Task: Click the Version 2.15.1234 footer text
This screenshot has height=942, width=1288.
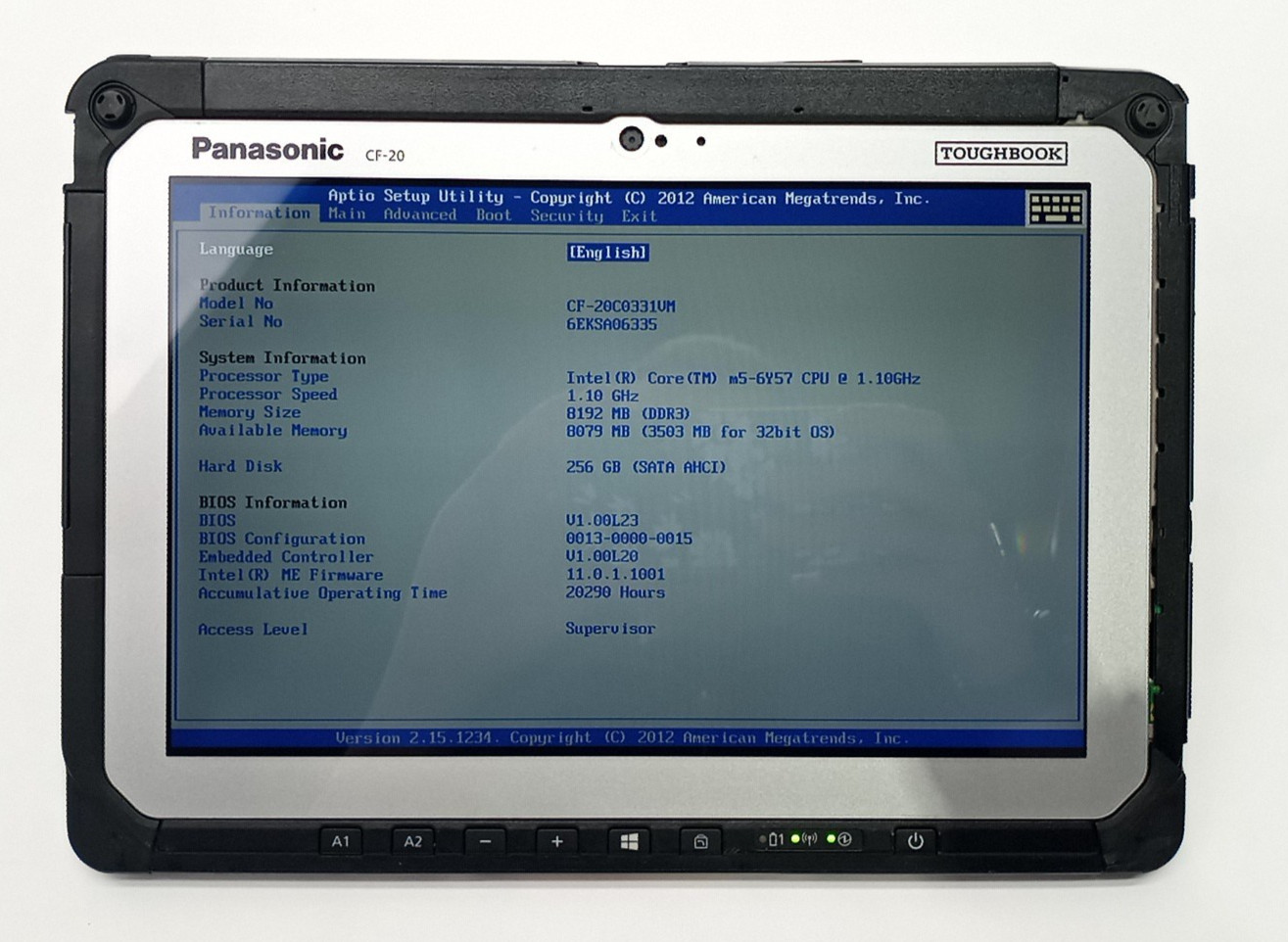Action: [x=622, y=737]
